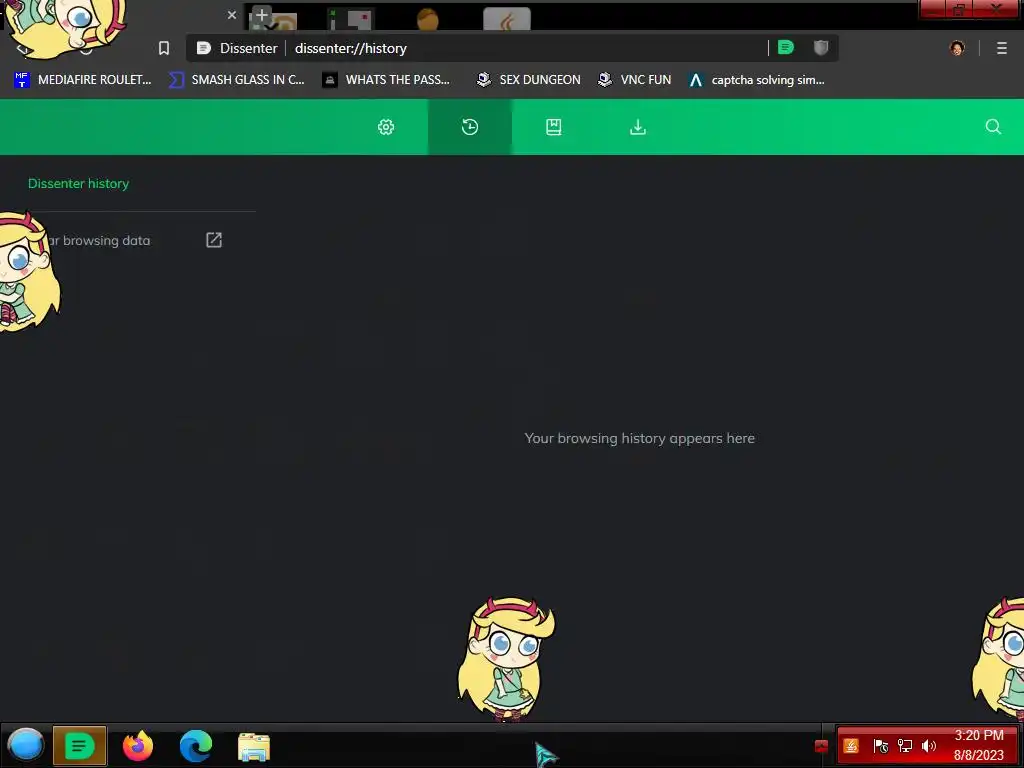Open the browser hamburger menu
The image size is (1024, 768).
point(1002,48)
